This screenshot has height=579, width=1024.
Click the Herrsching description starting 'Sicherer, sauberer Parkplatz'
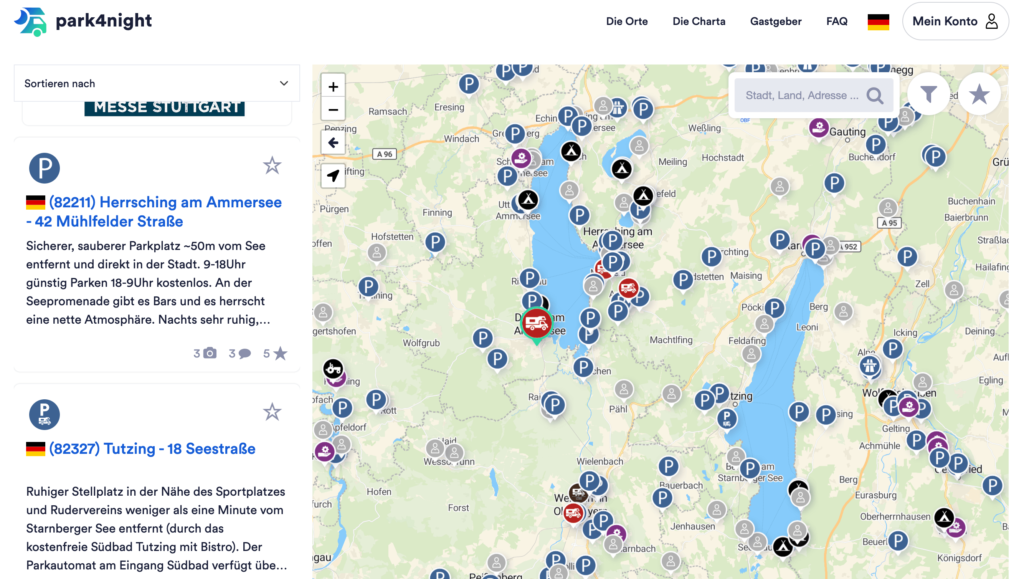click(148, 283)
